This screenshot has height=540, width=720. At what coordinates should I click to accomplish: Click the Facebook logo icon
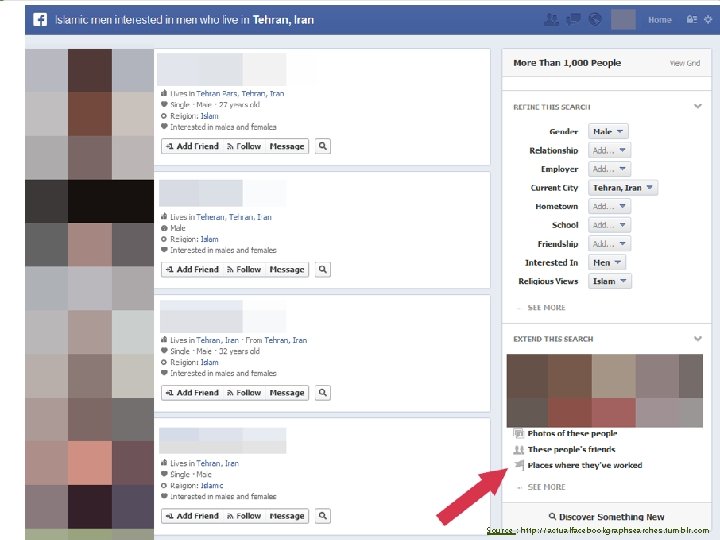[40, 20]
